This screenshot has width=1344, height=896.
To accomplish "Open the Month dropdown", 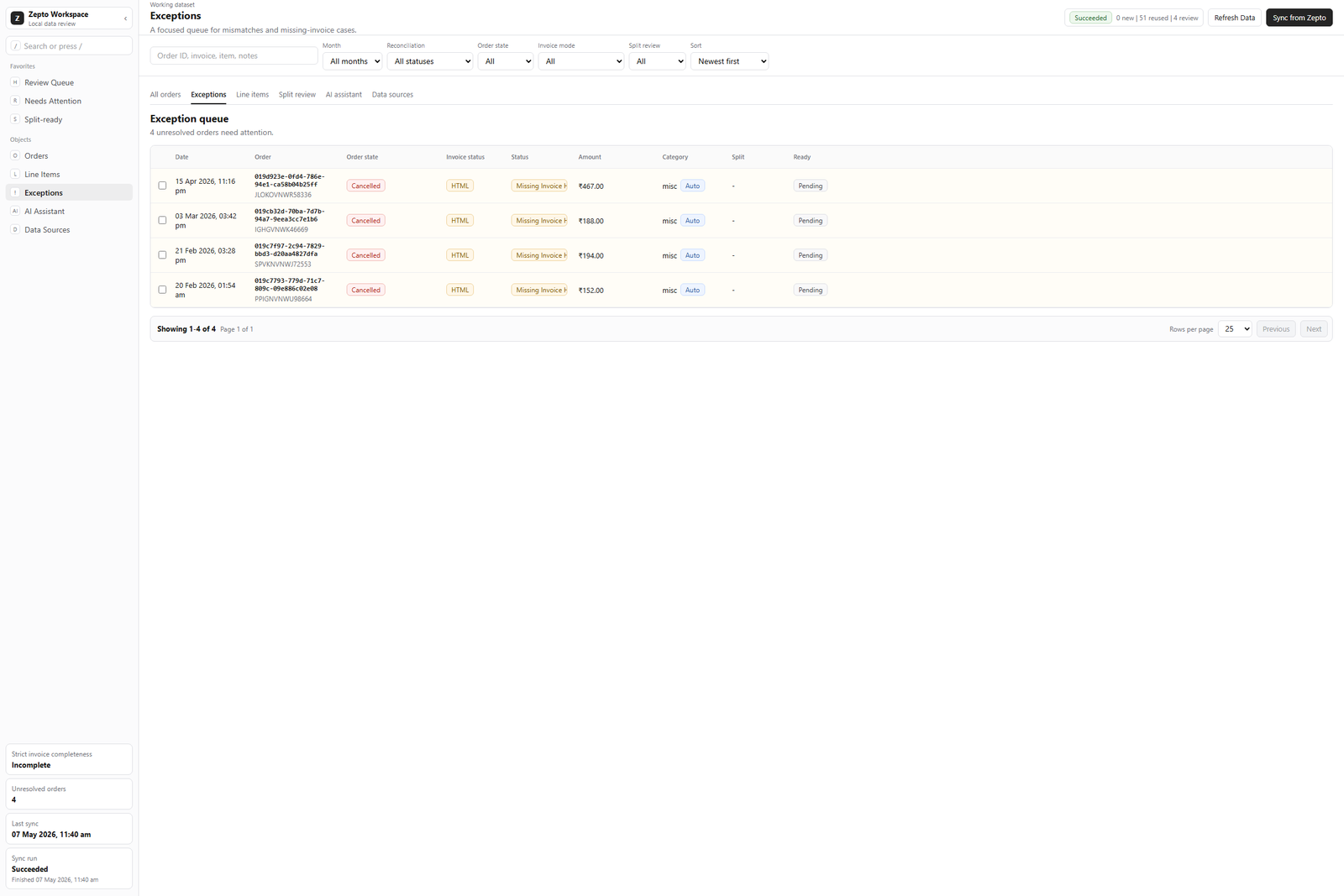I will (x=353, y=61).
